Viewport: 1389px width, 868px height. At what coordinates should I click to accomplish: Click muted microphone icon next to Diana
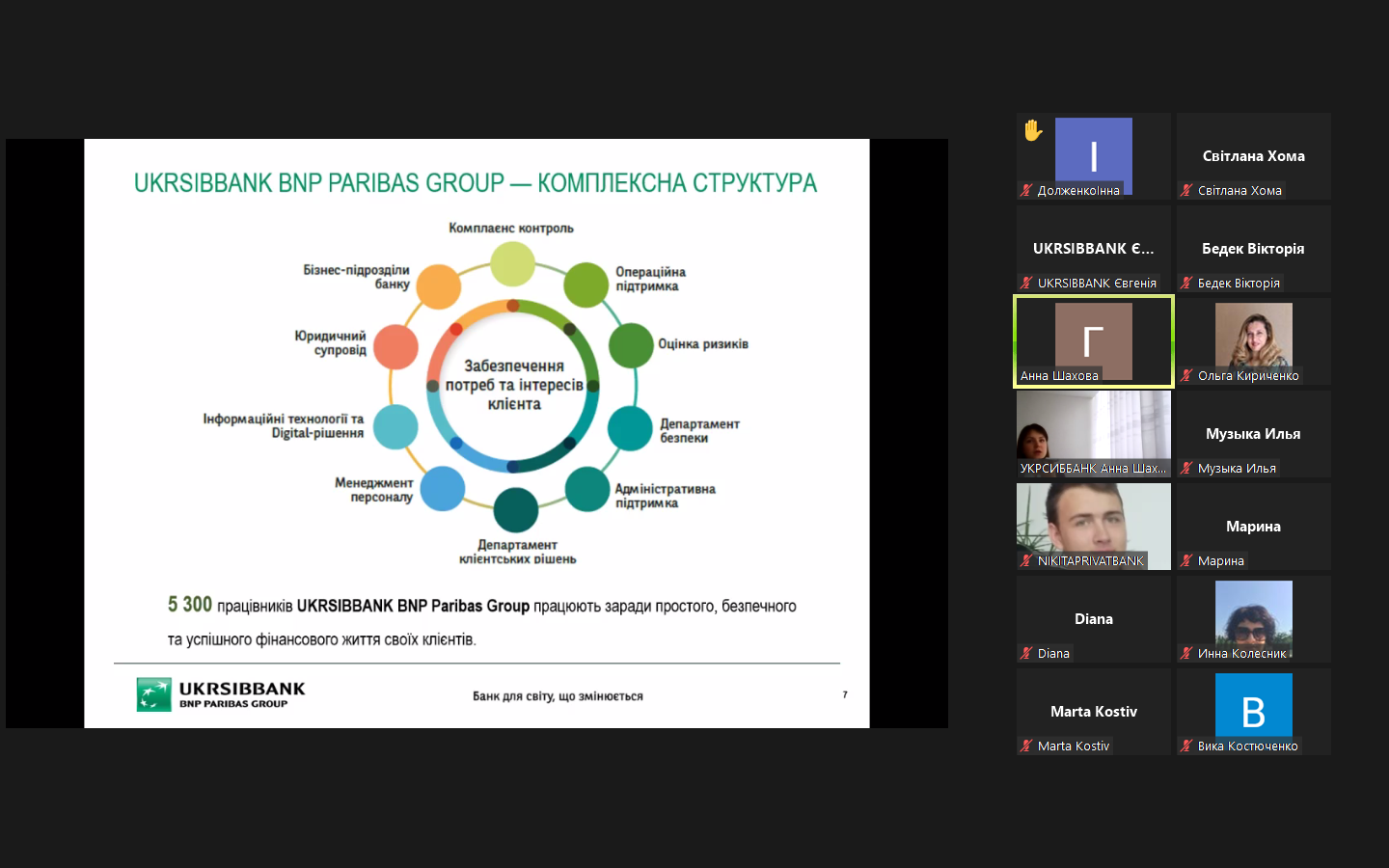1026,654
